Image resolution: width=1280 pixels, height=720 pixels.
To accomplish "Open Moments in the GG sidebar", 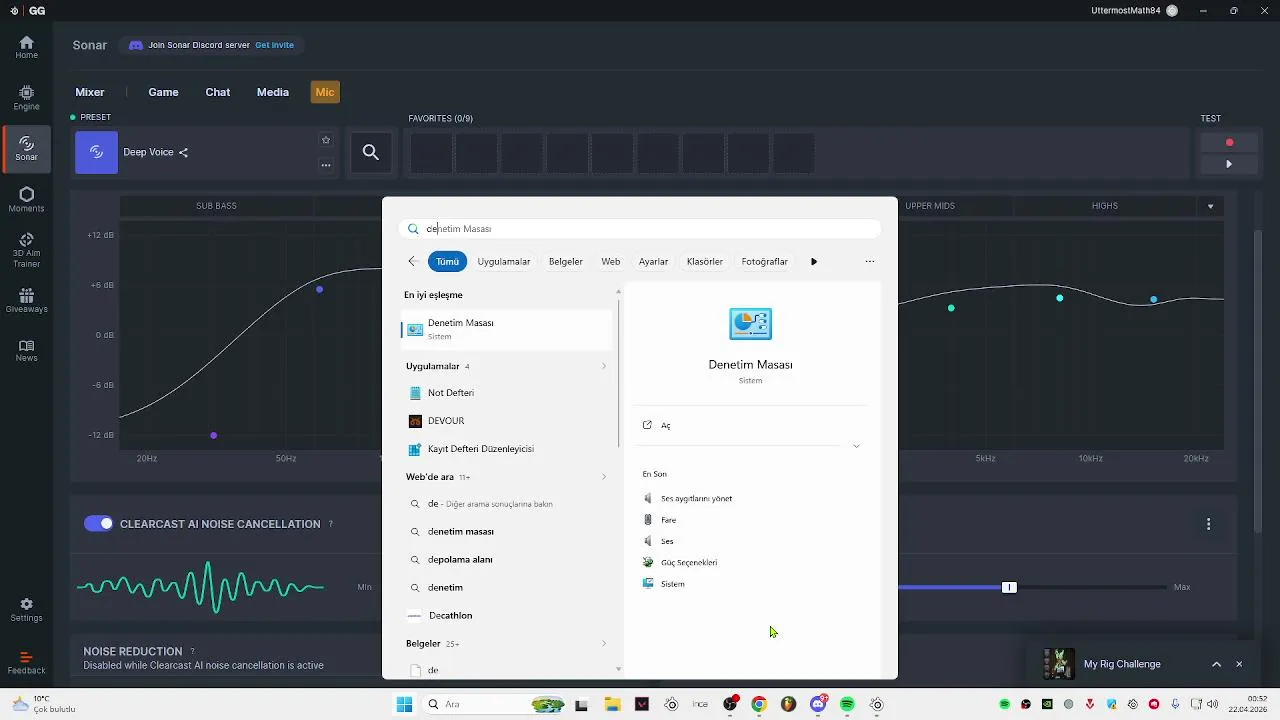I will (26, 200).
